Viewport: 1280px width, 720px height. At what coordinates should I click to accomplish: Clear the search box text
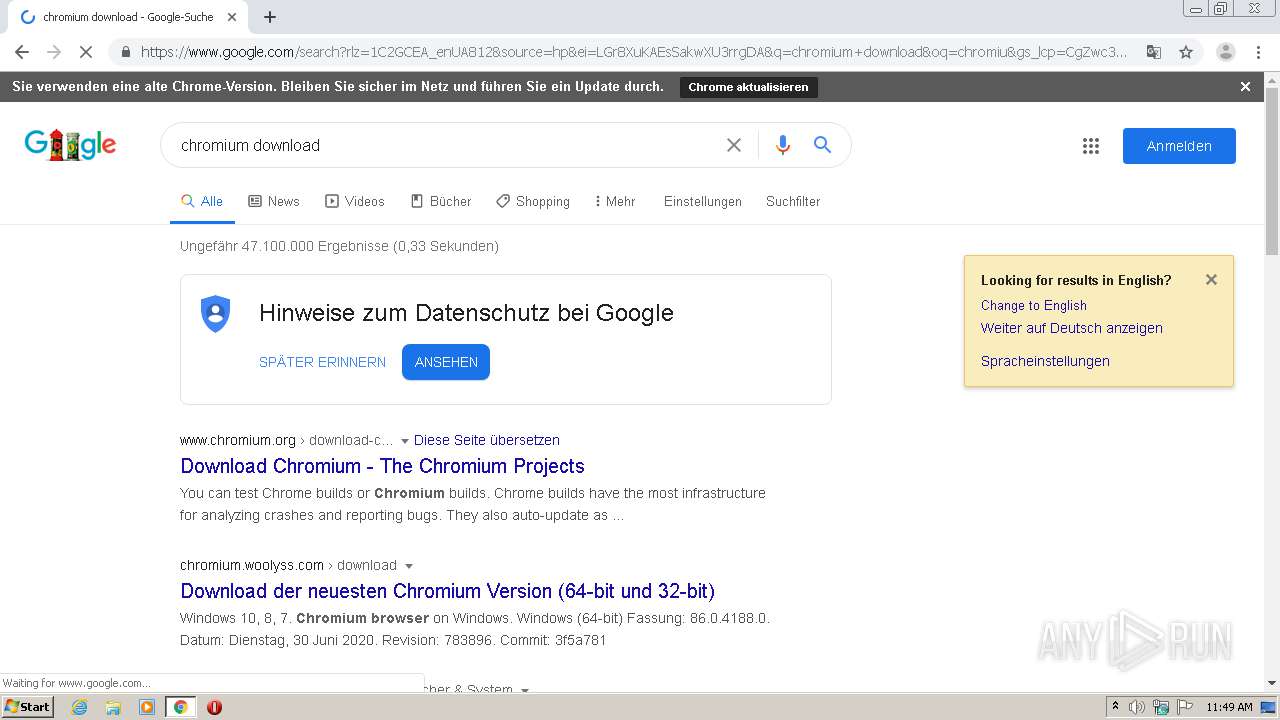[x=734, y=145]
